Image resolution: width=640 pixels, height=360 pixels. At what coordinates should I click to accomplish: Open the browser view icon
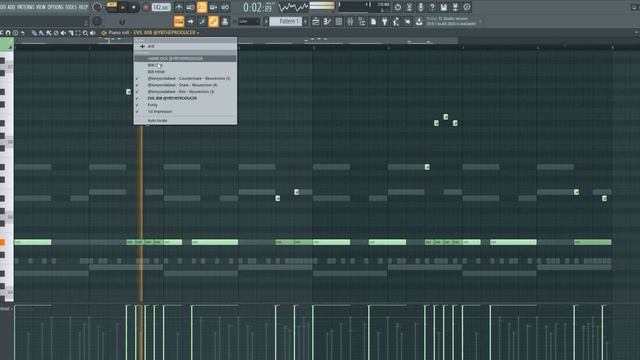(x=362, y=22)
